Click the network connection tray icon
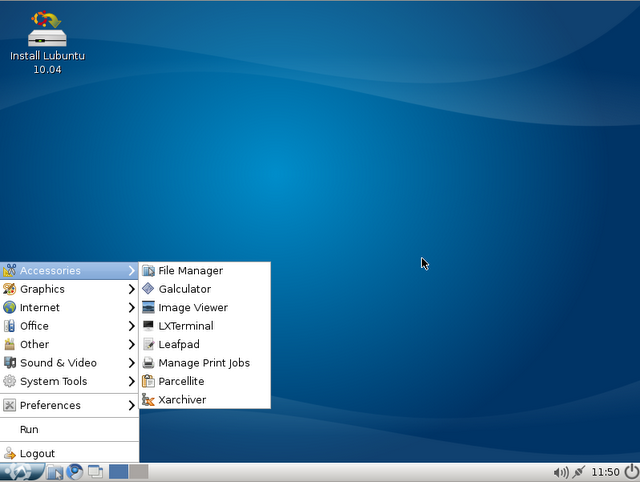Image resolution: width=640 pixels, height=482 pixels. point(578,473)
